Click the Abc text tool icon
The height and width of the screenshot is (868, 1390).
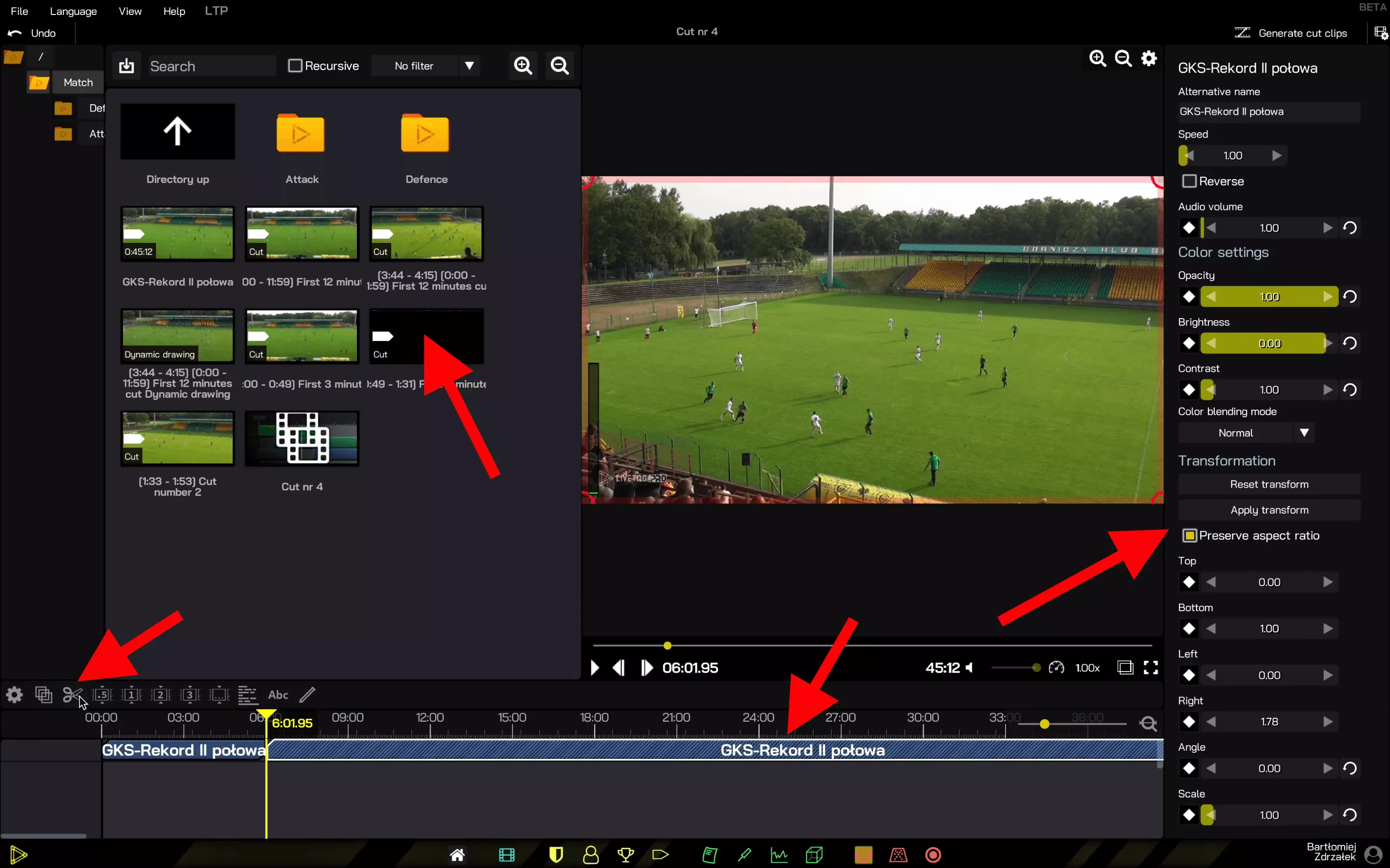click(278, 695)
